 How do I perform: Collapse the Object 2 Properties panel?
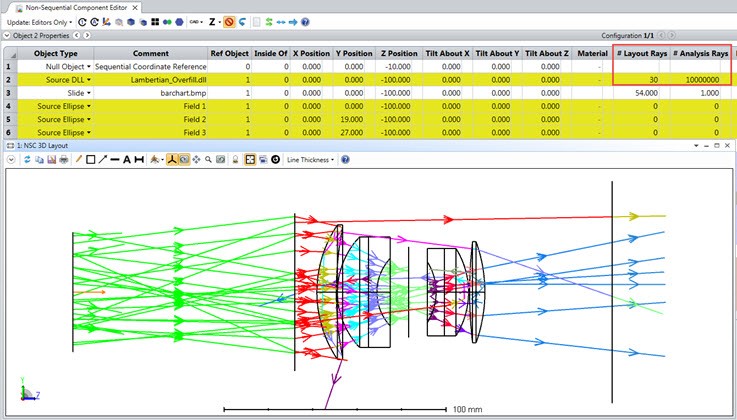[7, 36]
